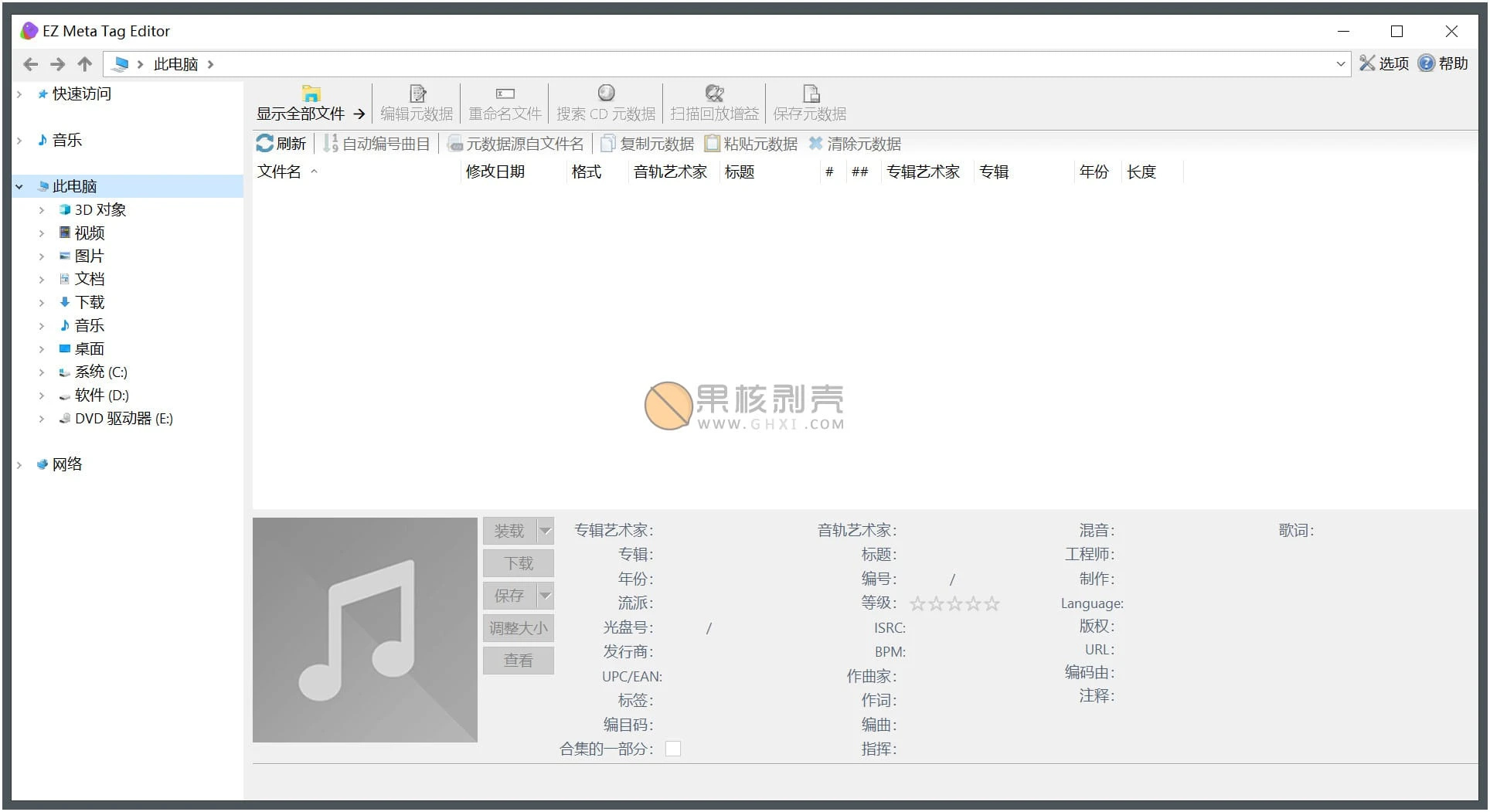
Task: Click the 保存元数据 icon
Action: pyautogui.click(x=810, y=103)
